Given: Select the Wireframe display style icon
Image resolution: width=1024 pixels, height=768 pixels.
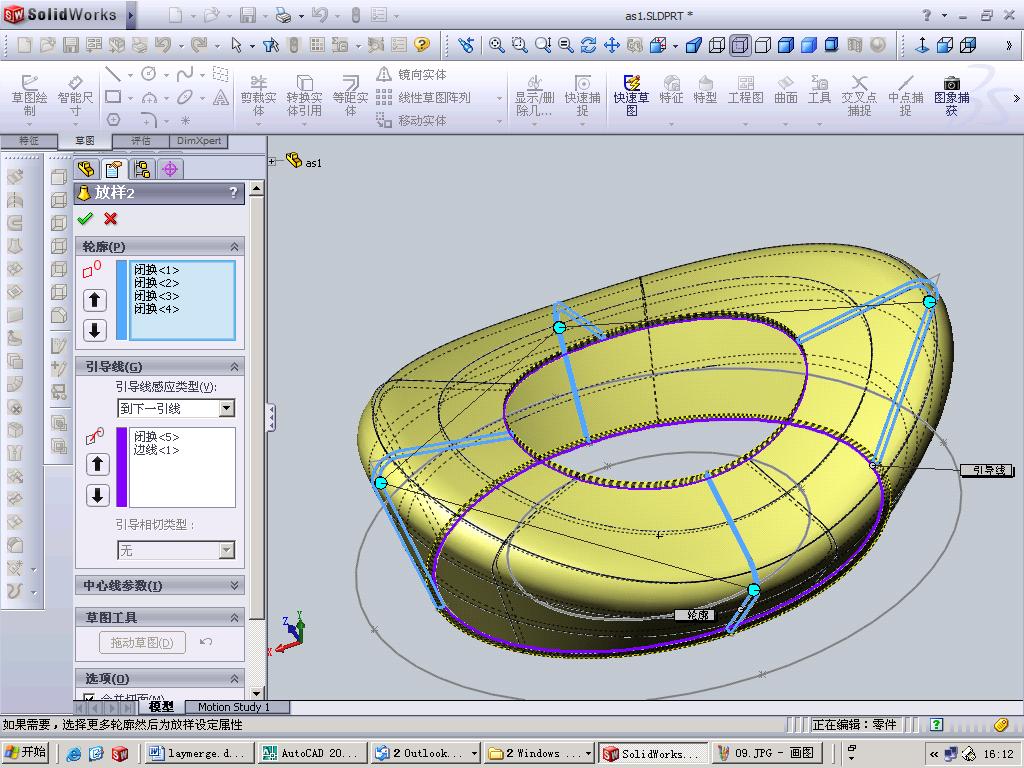Looking at the screenshot, I should coord(716,44).
